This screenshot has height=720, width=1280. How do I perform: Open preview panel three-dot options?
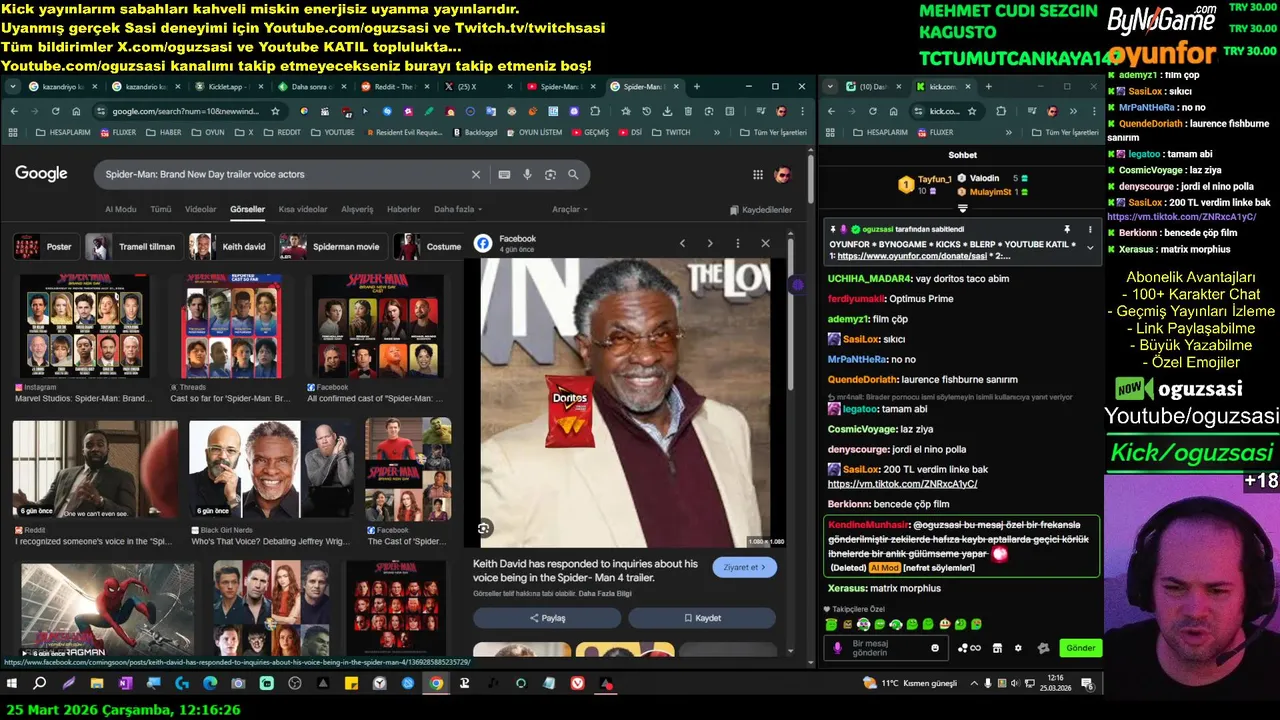738,243
